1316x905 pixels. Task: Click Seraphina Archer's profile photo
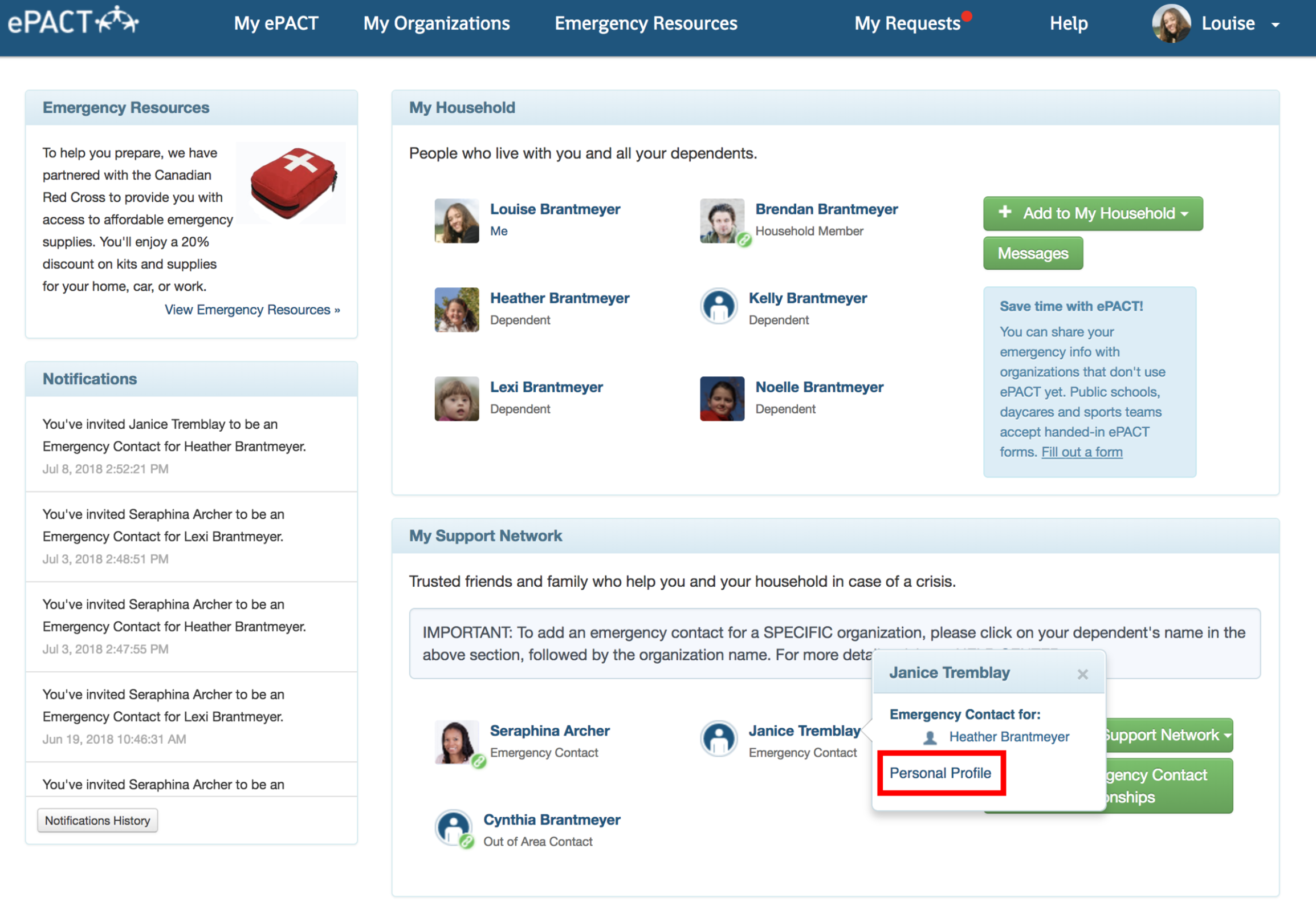[456, 741]
